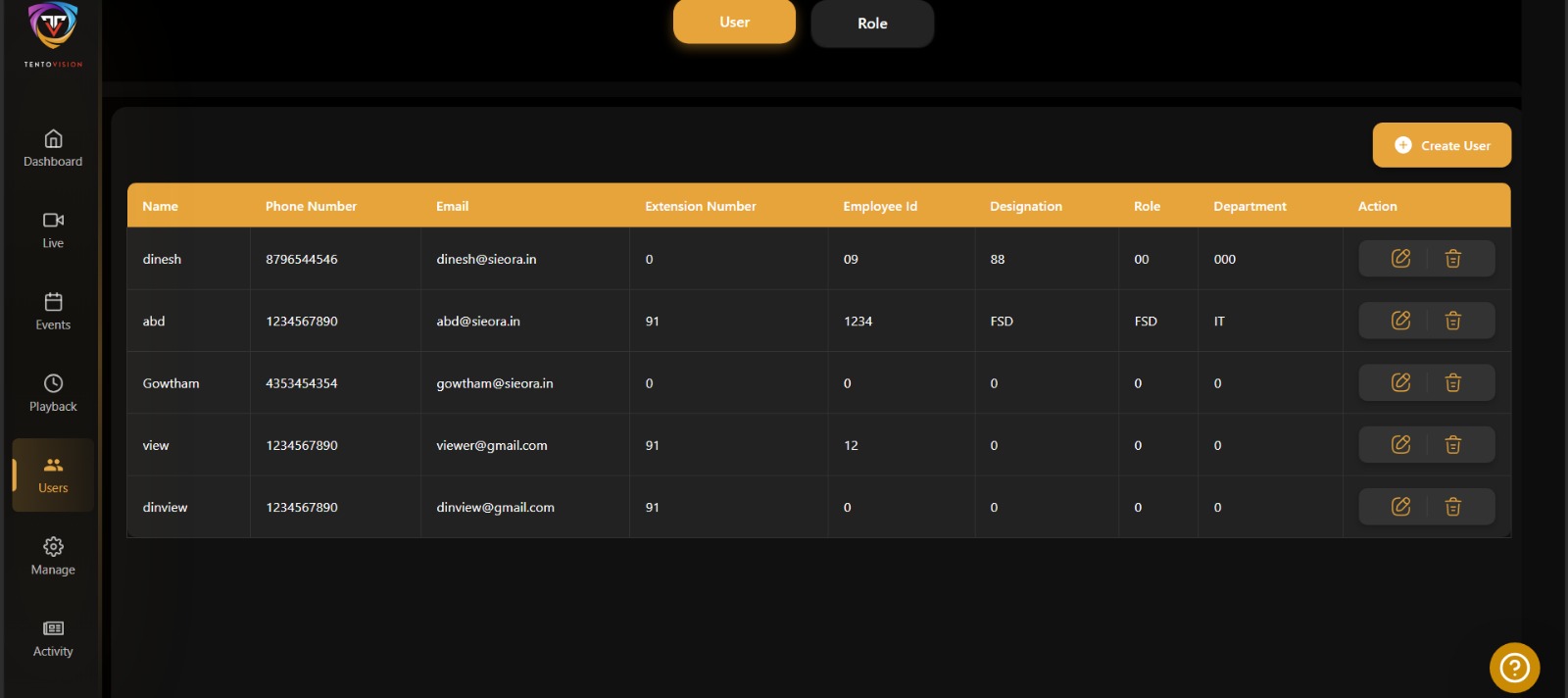Click the edit icon for dinesh
This screenshot has height=698, width=1568.
pyautogui.click(x=1400, y=259)
